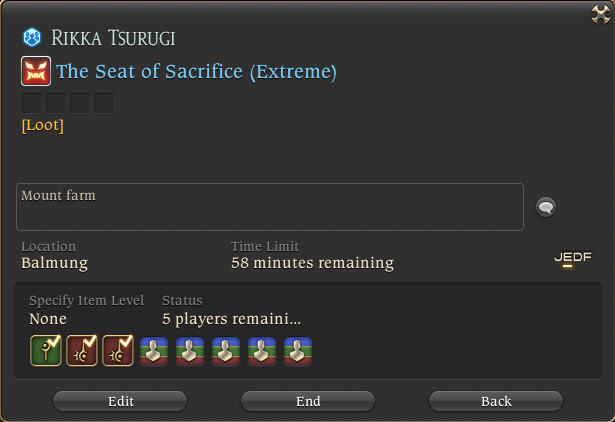The width and height of the screenshot is (615, 422).
Task: Click the speech bubble icon beside the comment box
Action: 546,207
